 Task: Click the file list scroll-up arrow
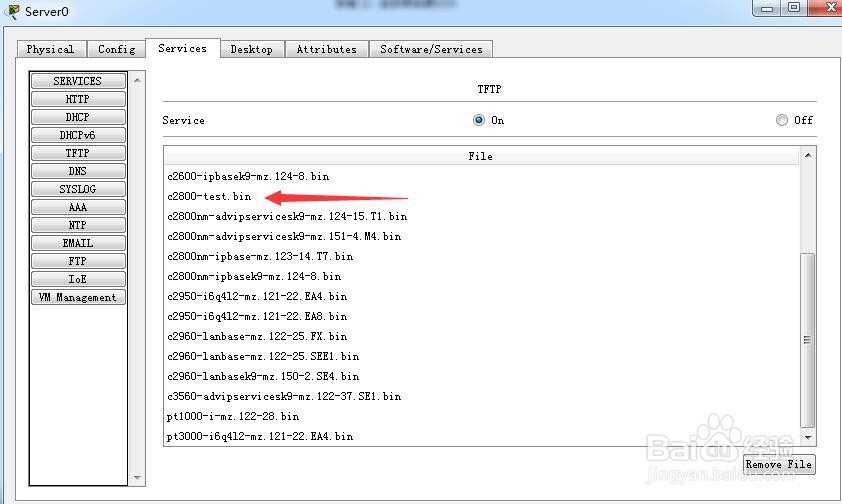(808, 155)
